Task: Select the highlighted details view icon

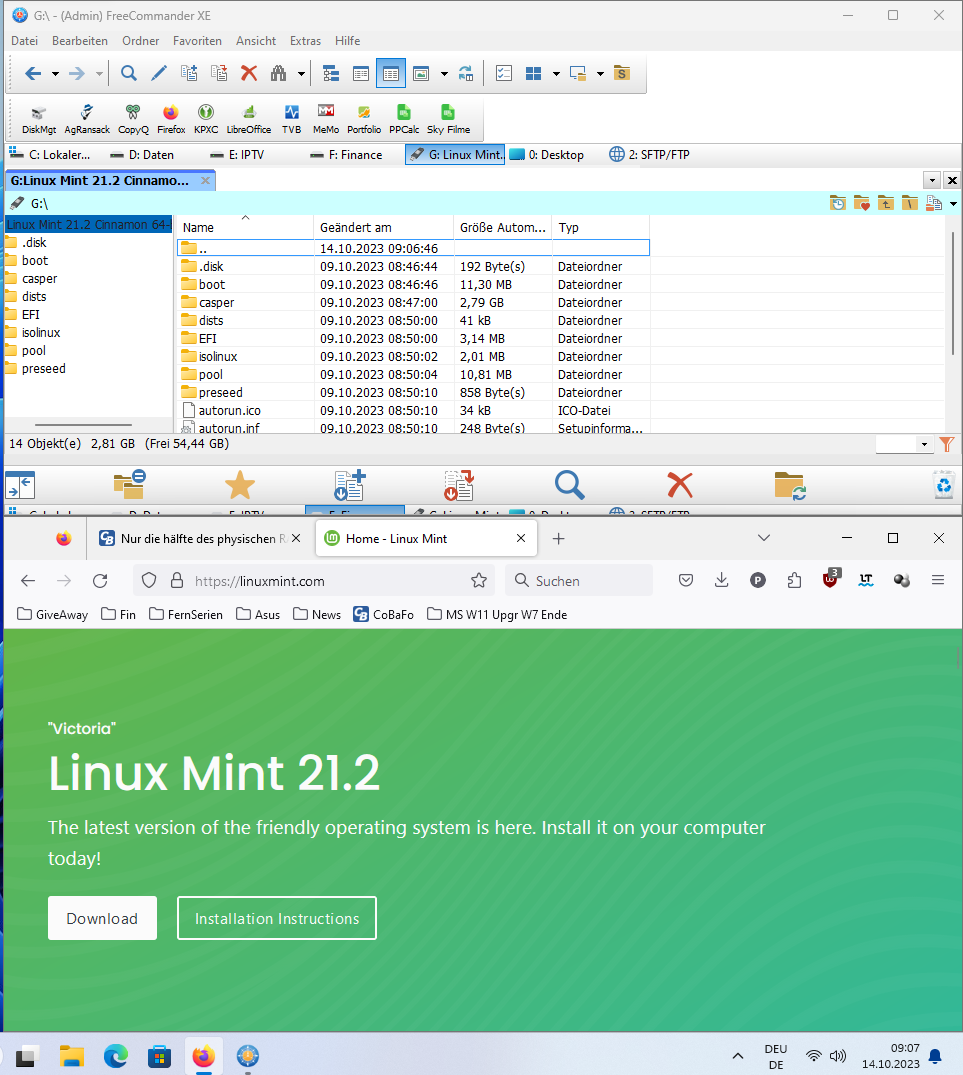Action: click(x=391, y=73)
